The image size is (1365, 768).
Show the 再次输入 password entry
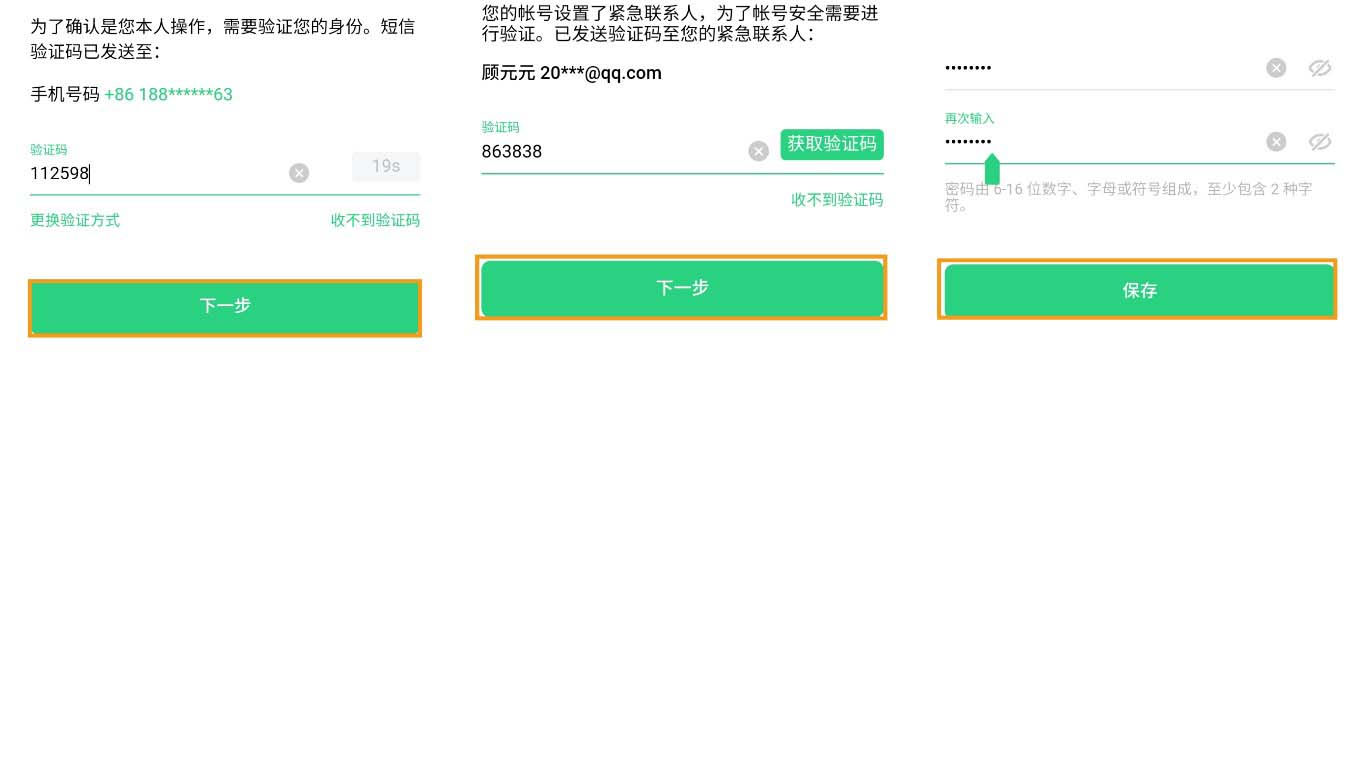(1320, 142)
